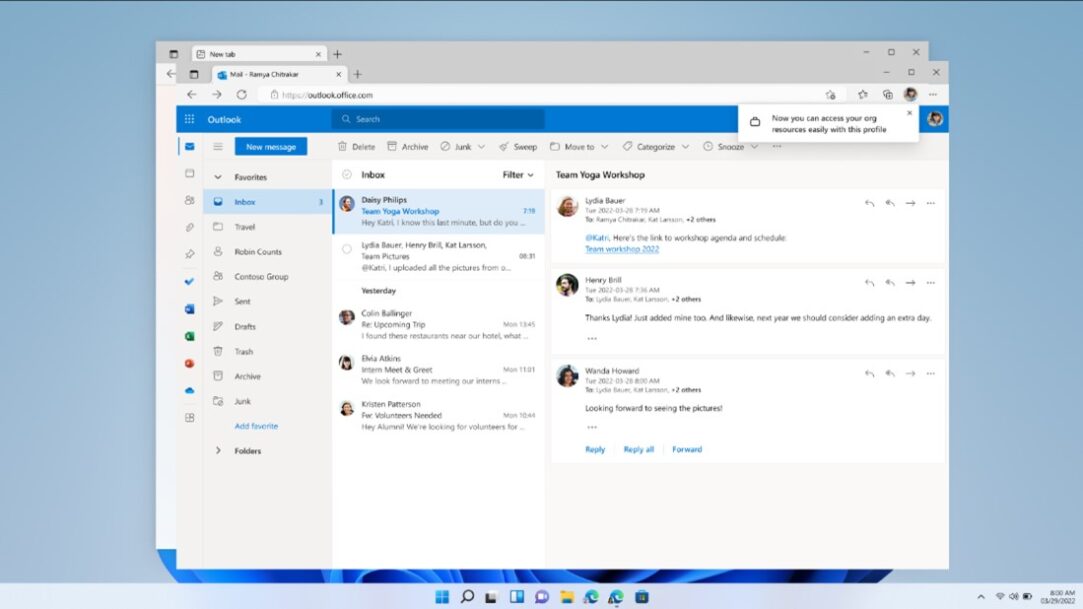
Task: Open the People module from the app rail
Action: pos(189,200)
